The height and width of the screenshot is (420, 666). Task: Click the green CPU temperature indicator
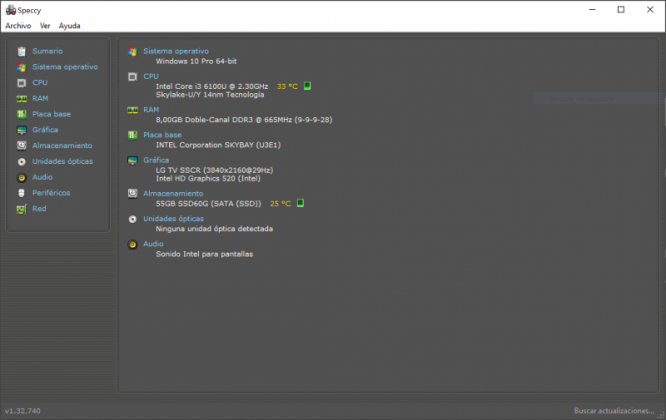tap(307, 86)
